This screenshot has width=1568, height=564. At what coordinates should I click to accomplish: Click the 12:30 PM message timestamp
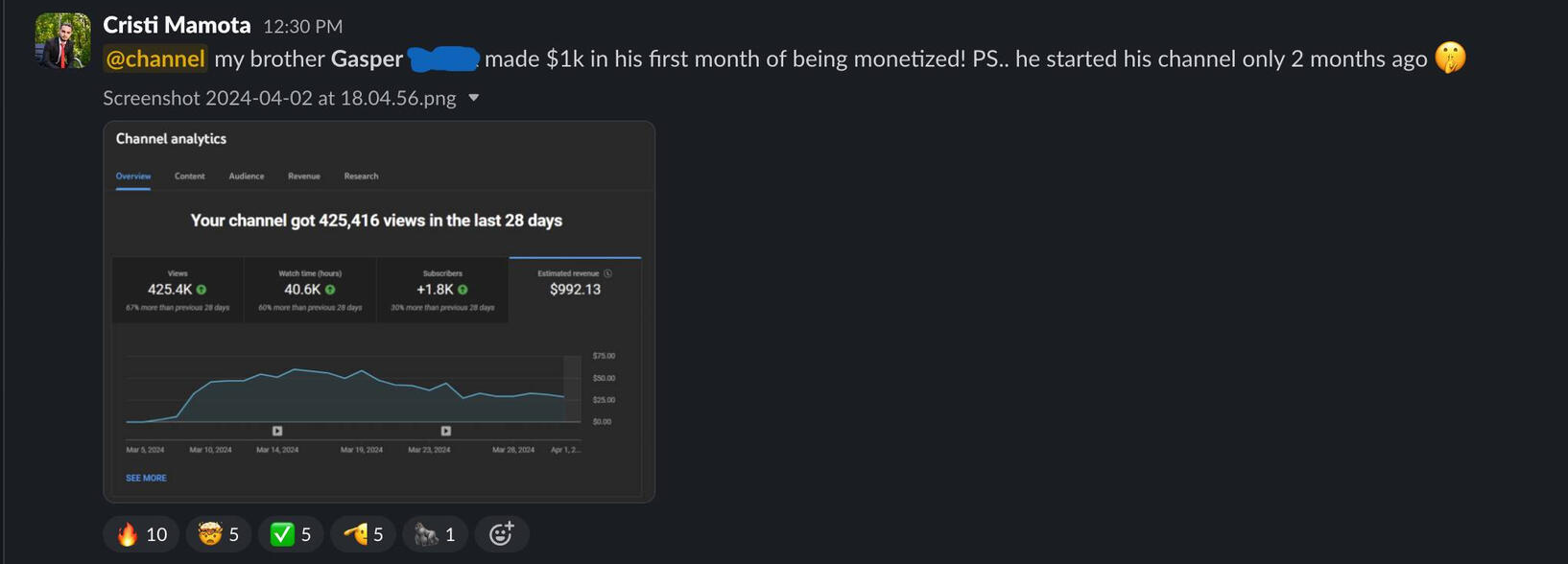[302, 26]
